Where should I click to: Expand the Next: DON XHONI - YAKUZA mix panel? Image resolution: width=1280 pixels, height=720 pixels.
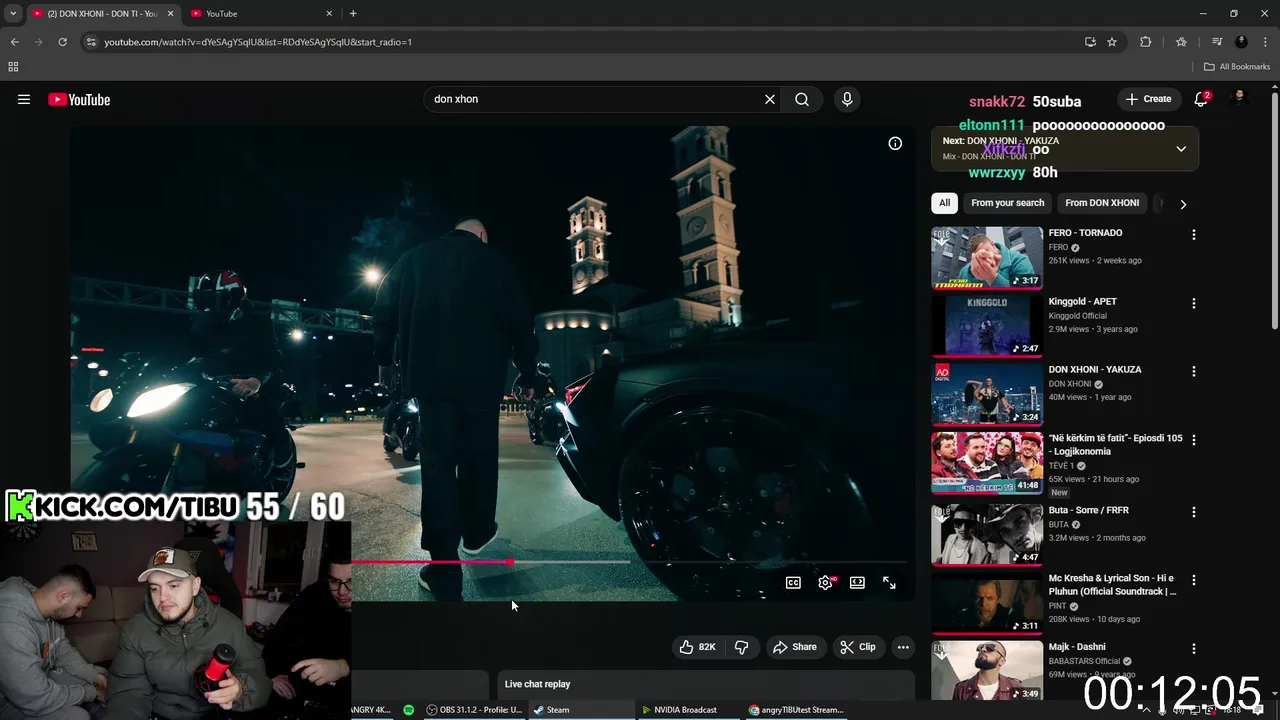(1181, 149)
